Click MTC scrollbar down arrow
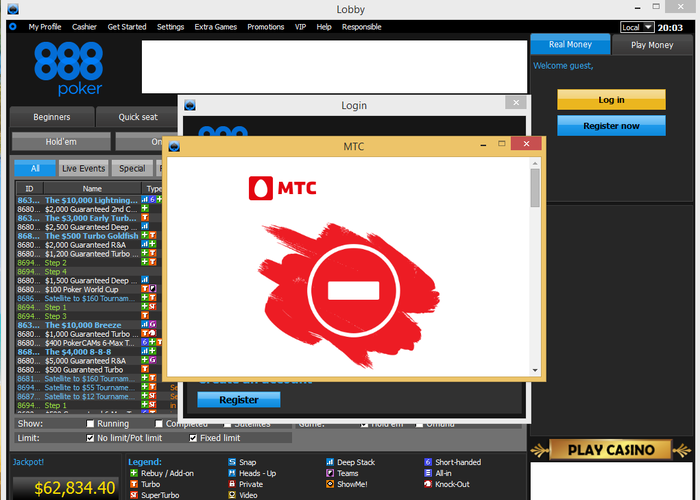This screenshot has height=500, width=700. [535, 371]
